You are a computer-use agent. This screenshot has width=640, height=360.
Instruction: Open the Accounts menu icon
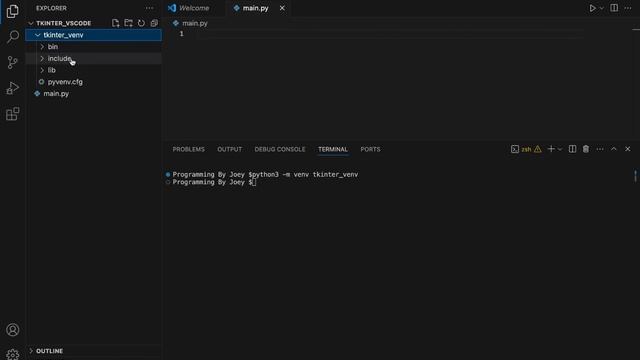pos(12,330)
